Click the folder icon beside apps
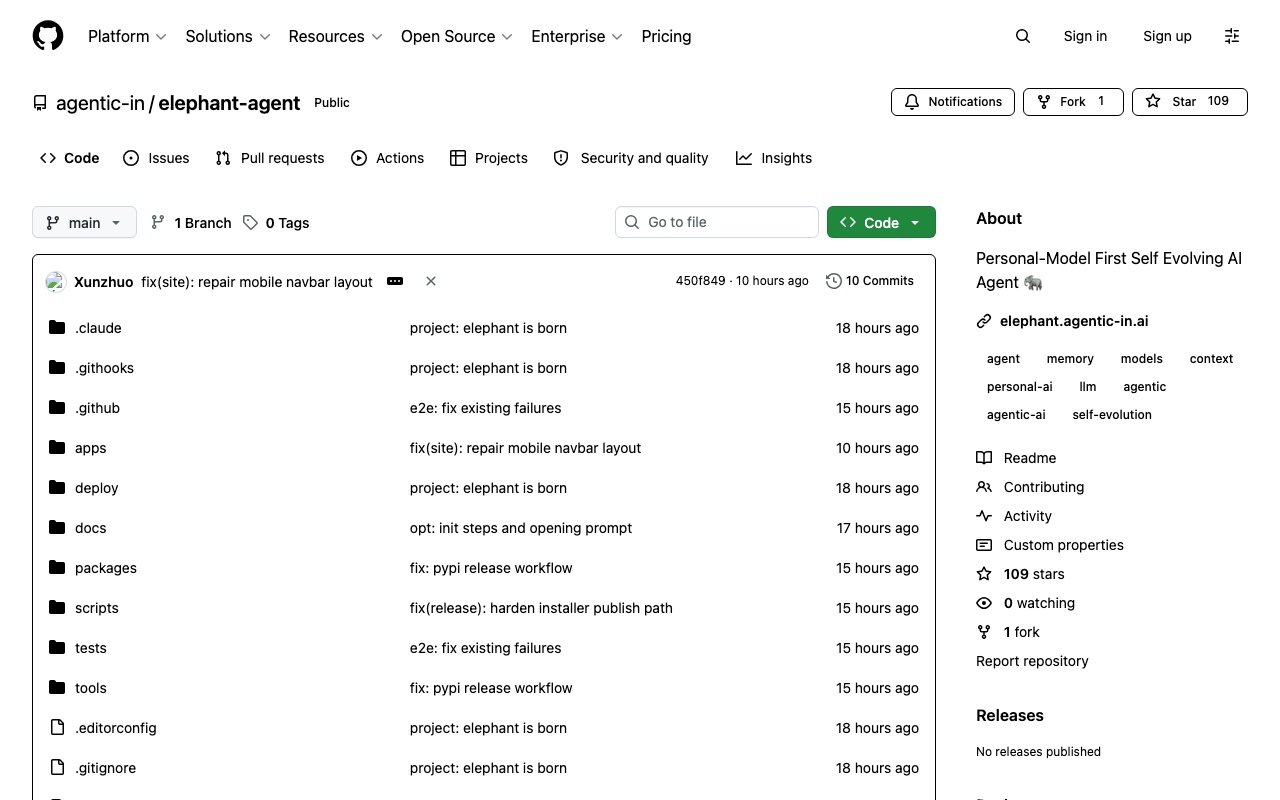1280x800 pixels. click(57, 447)
